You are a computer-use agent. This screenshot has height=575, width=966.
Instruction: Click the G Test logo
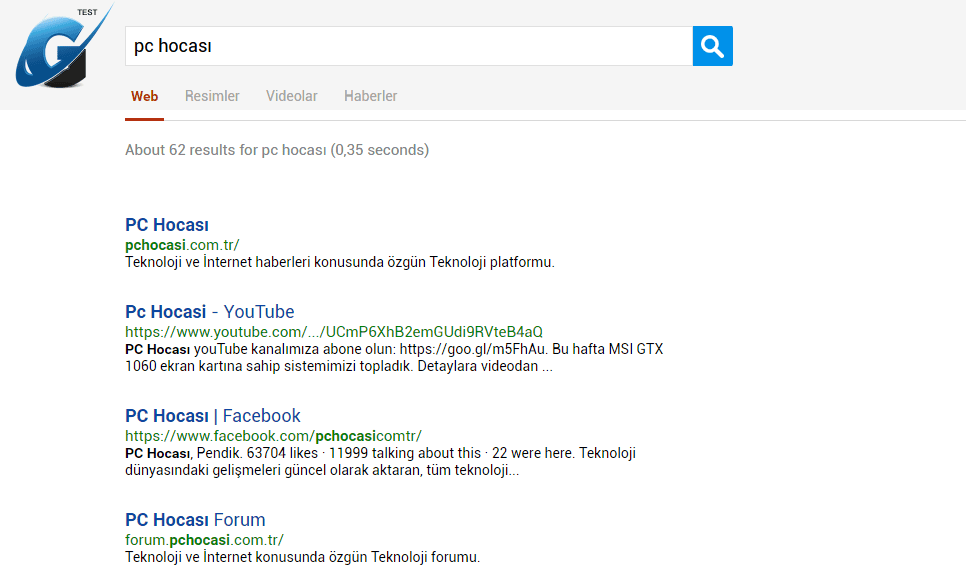point(64,46)
